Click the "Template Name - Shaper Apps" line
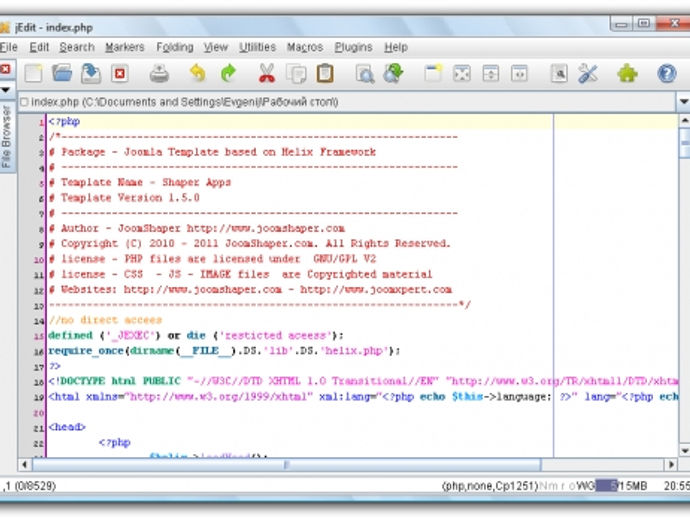The width and height of the screenshot is (690, 518). (140, 182)
